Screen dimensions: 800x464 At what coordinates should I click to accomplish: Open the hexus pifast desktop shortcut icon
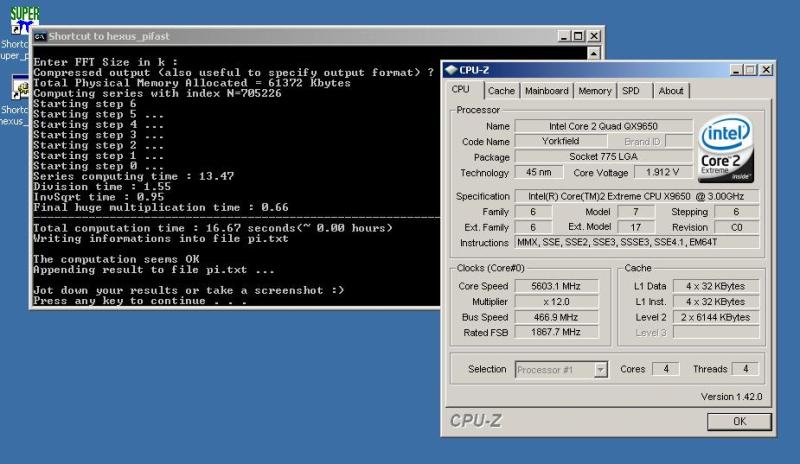[20, 88]
